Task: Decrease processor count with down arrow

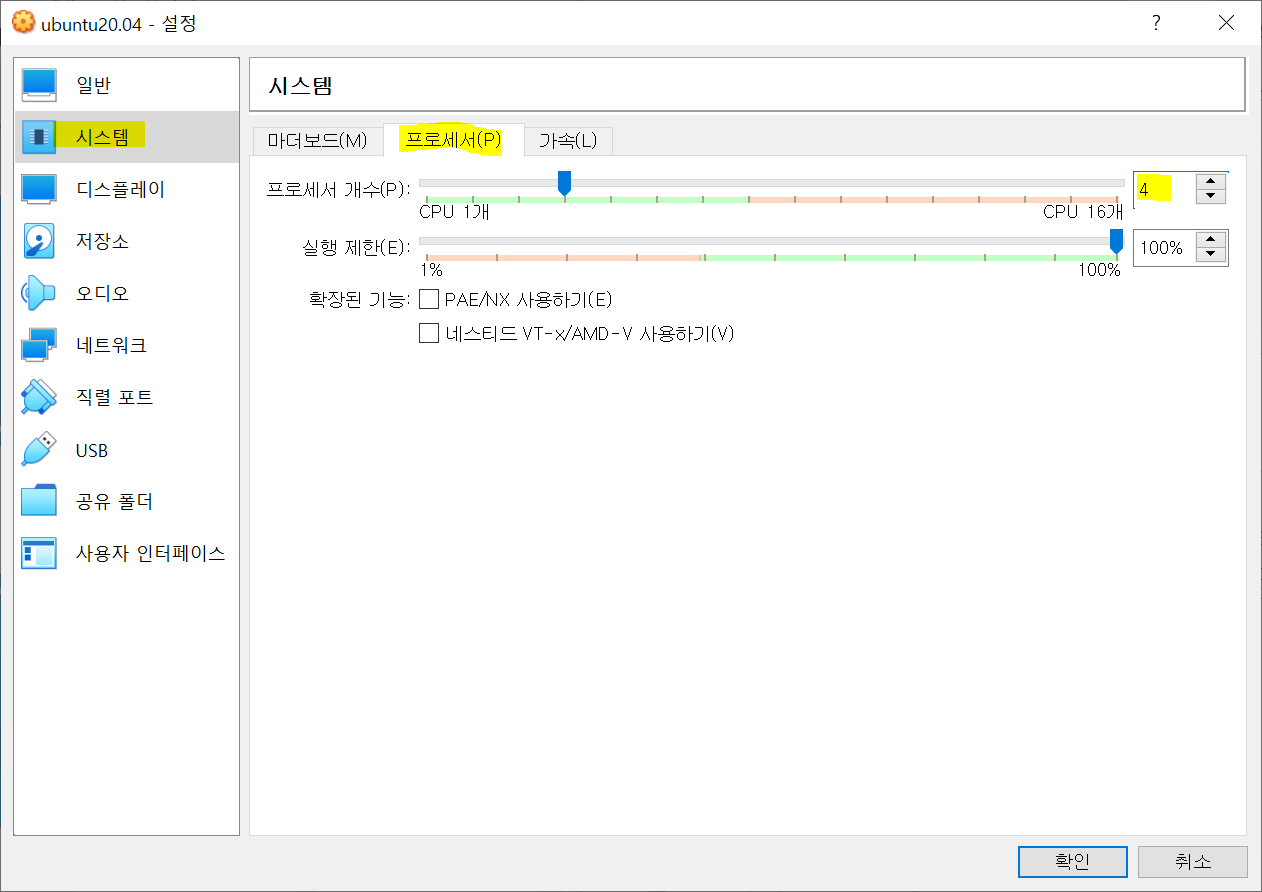Action: coord(1210,195)
